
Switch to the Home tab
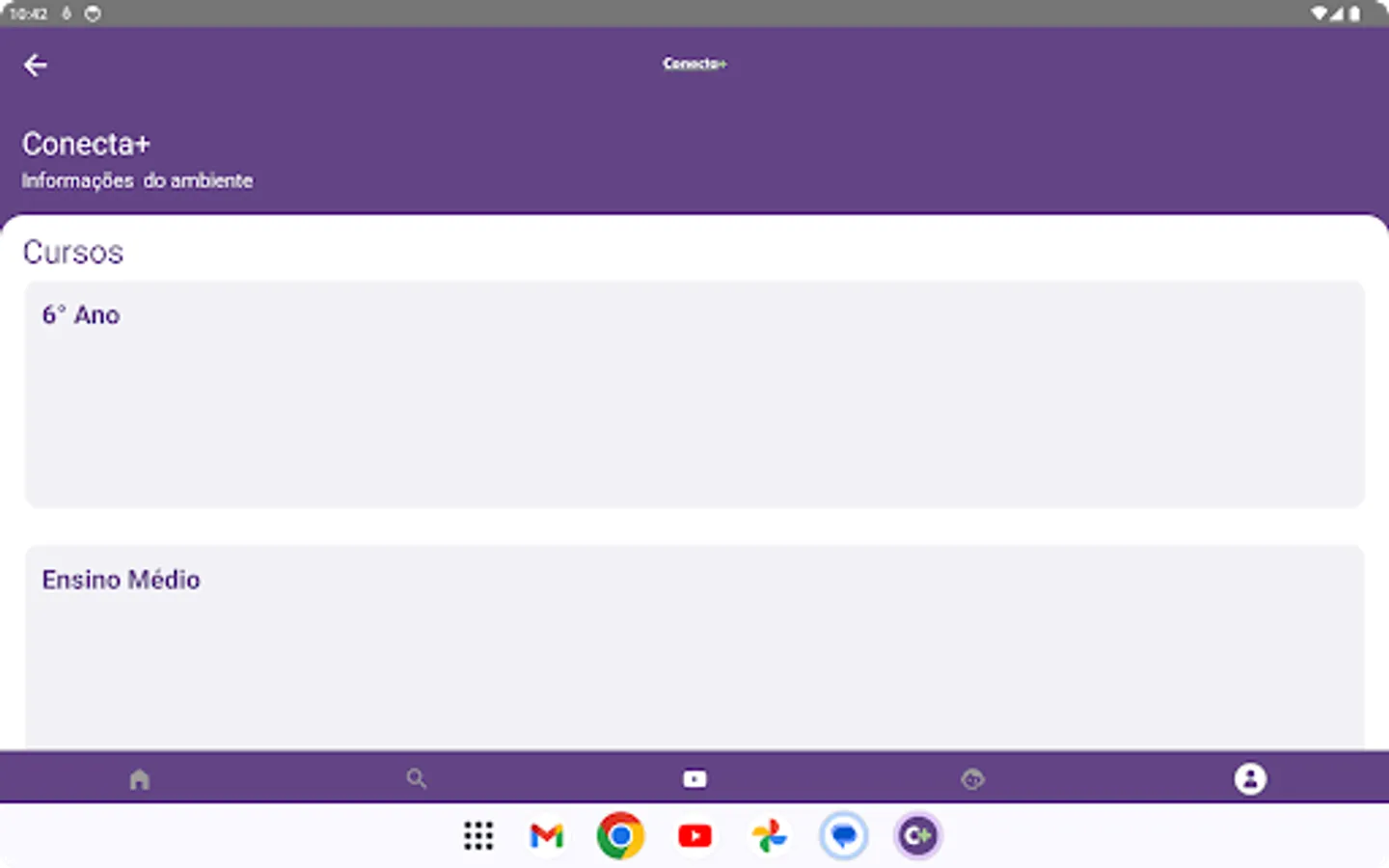tap(139, 777)
